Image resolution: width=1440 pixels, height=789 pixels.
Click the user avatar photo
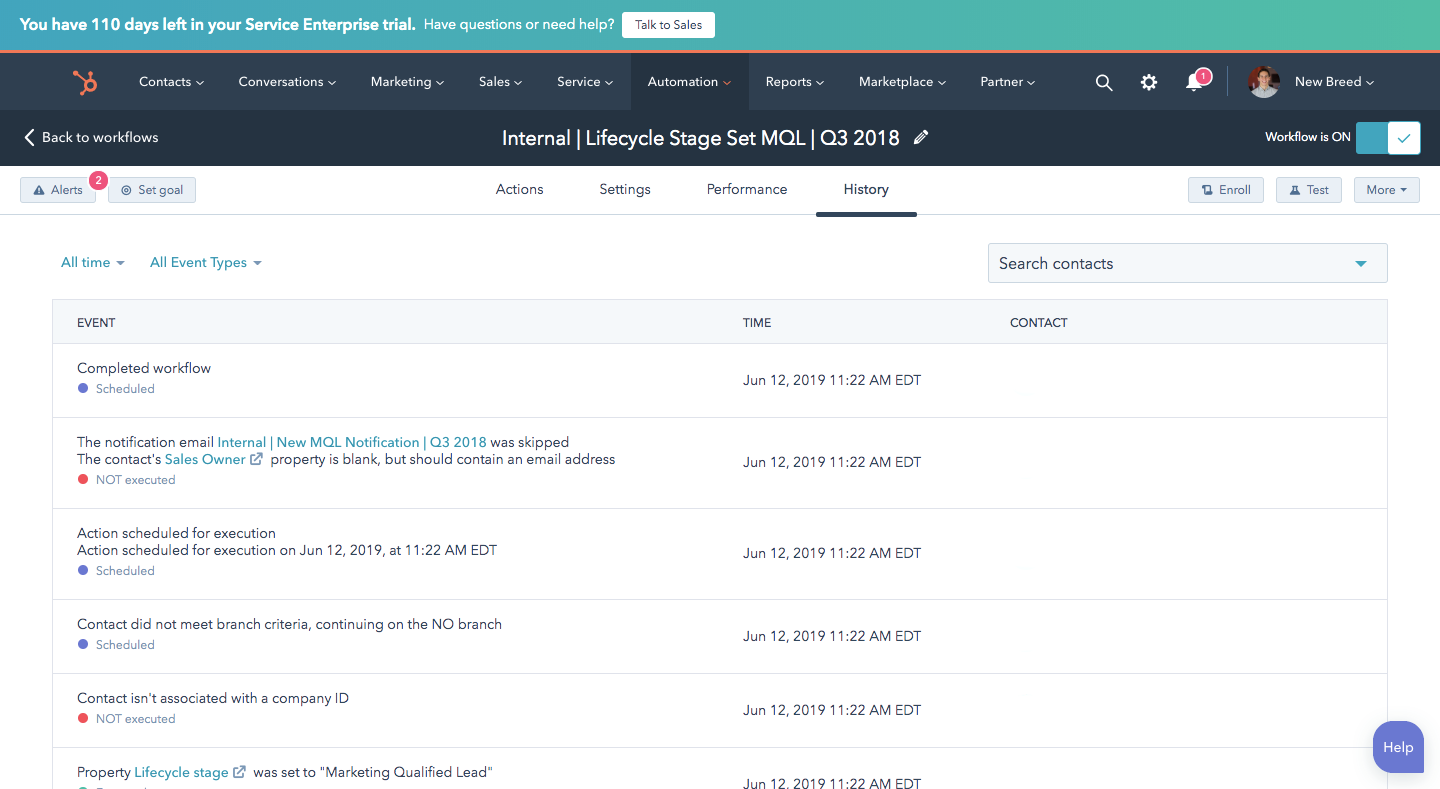pos(1263,82)
